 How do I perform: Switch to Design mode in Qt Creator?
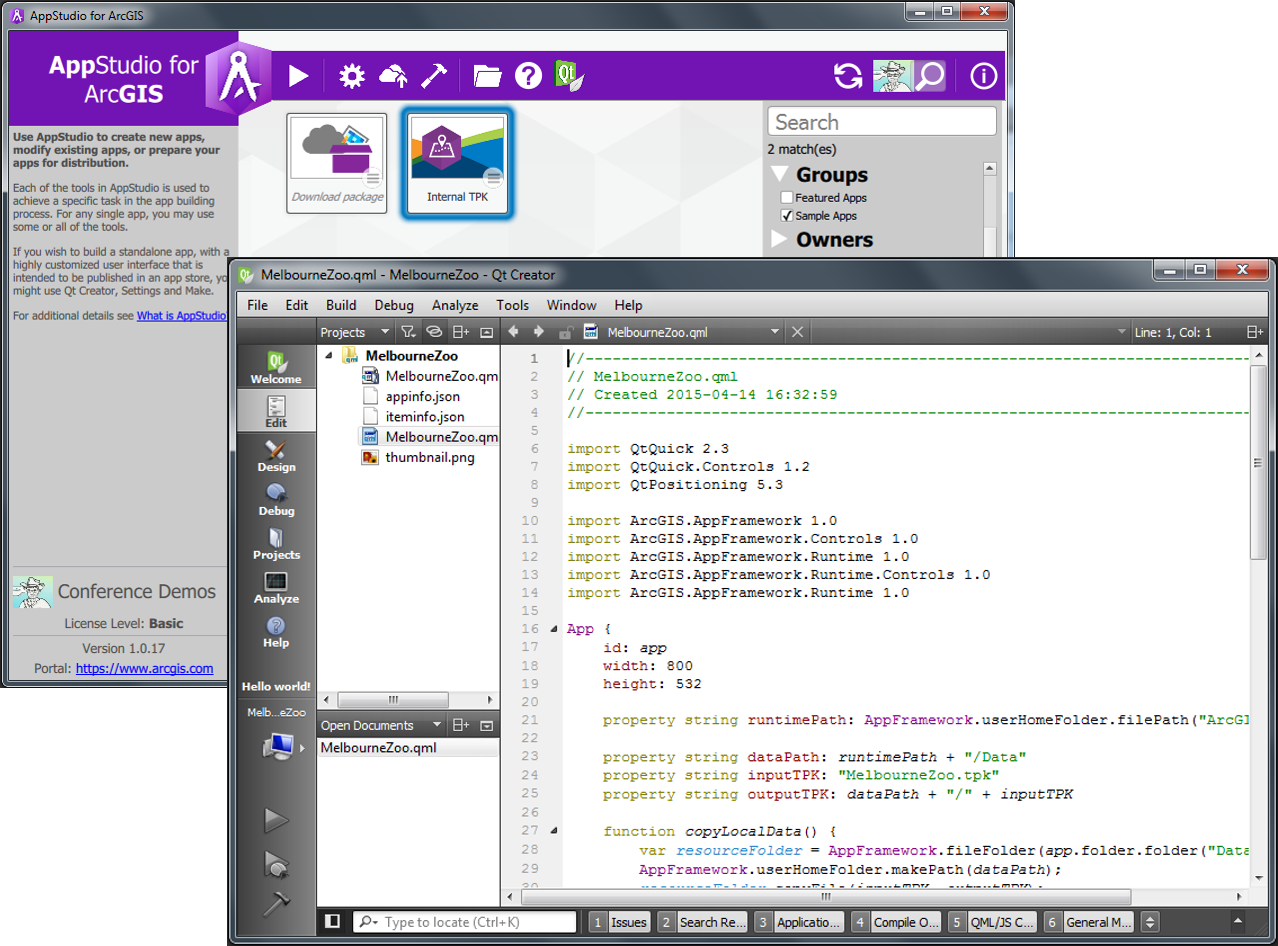[276, 455]
